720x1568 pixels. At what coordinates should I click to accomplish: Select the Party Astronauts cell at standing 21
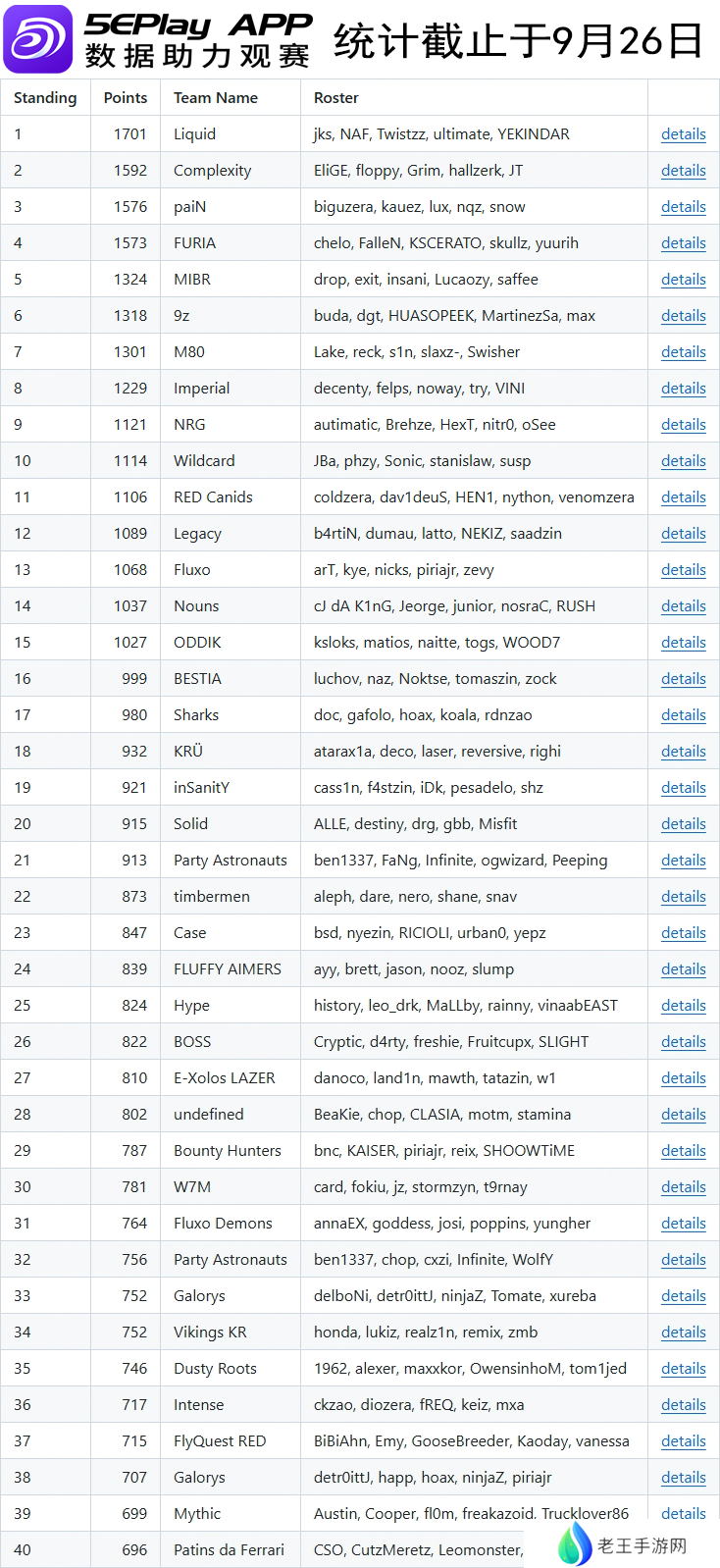click(231, 861)
